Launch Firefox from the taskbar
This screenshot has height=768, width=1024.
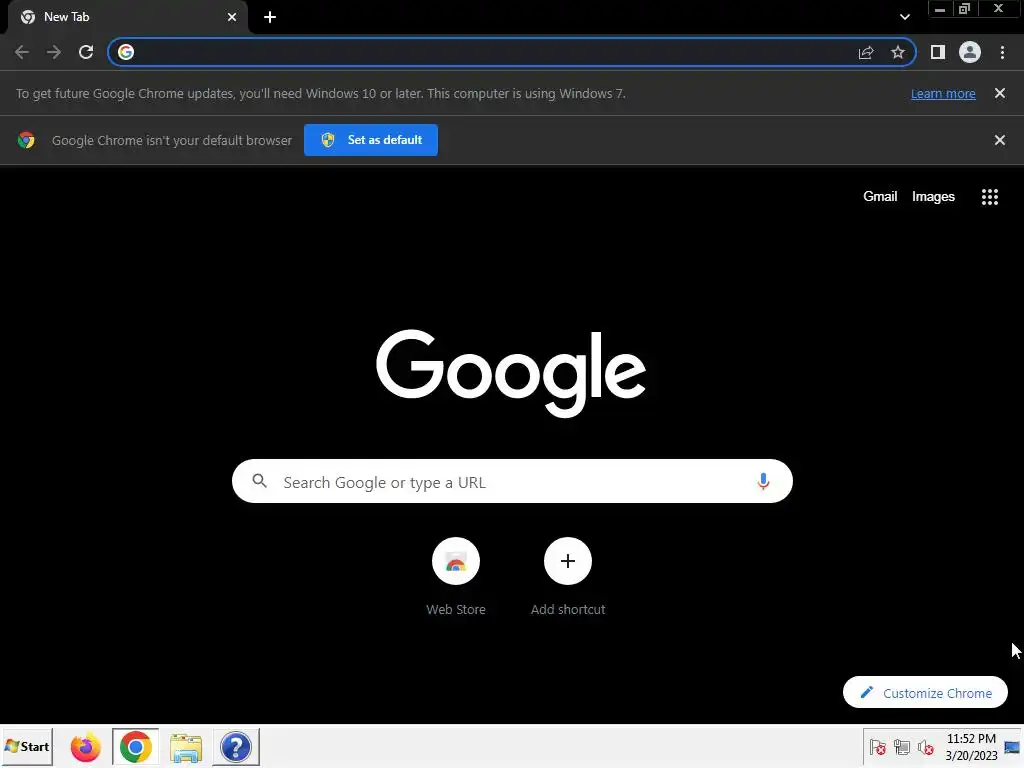(x=86, y=747)
